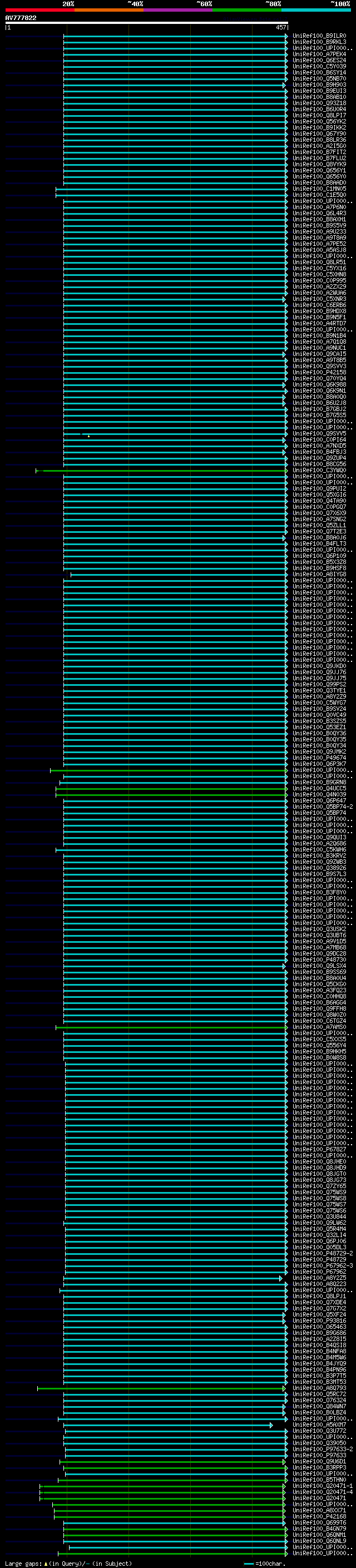This screenshot has width=356, height=1568.
Task: Click hit label UniRef100_P67962-3
Action: click(323, 1266)
